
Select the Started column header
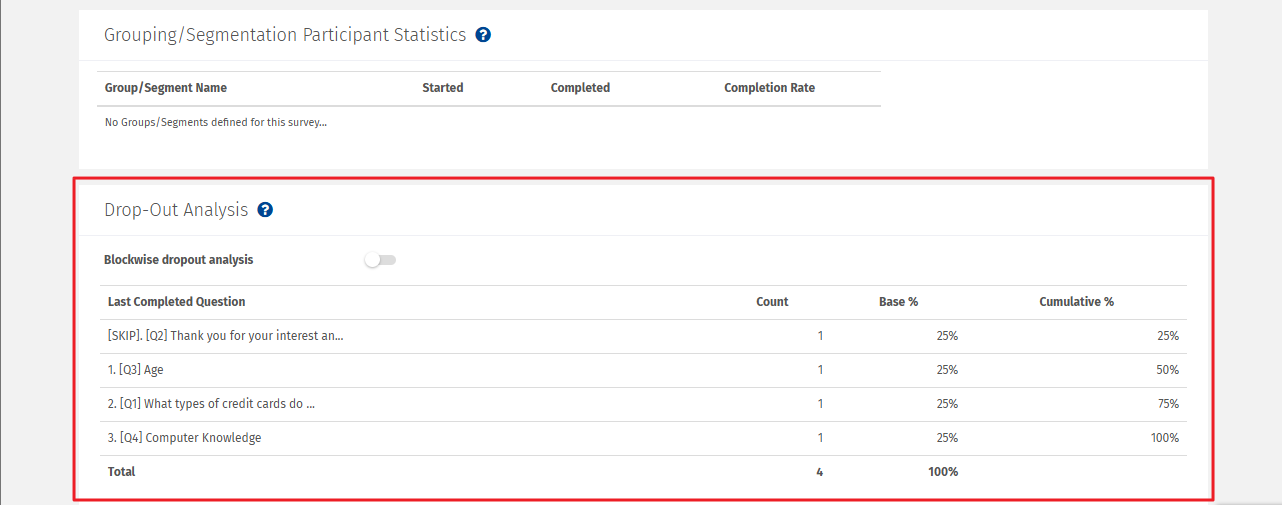[x=442, y=88]
